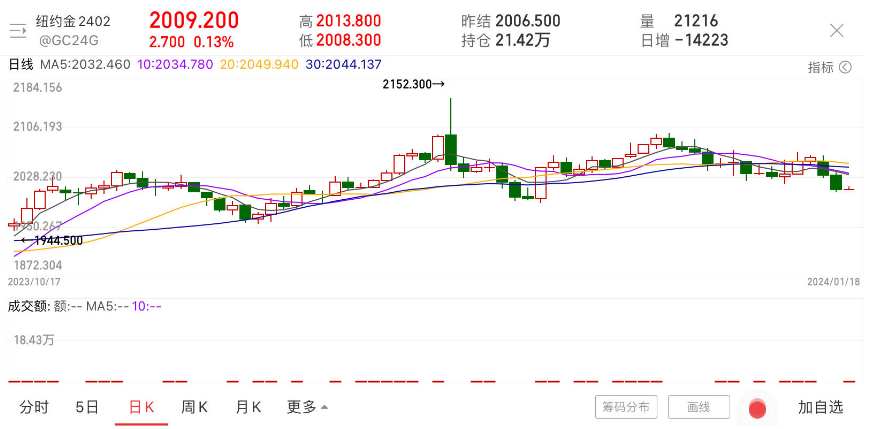The height and width of the screenshot is (429, 871).
Task: Click the MA5:2032.460 indicator label
Action: pos(85,64)
